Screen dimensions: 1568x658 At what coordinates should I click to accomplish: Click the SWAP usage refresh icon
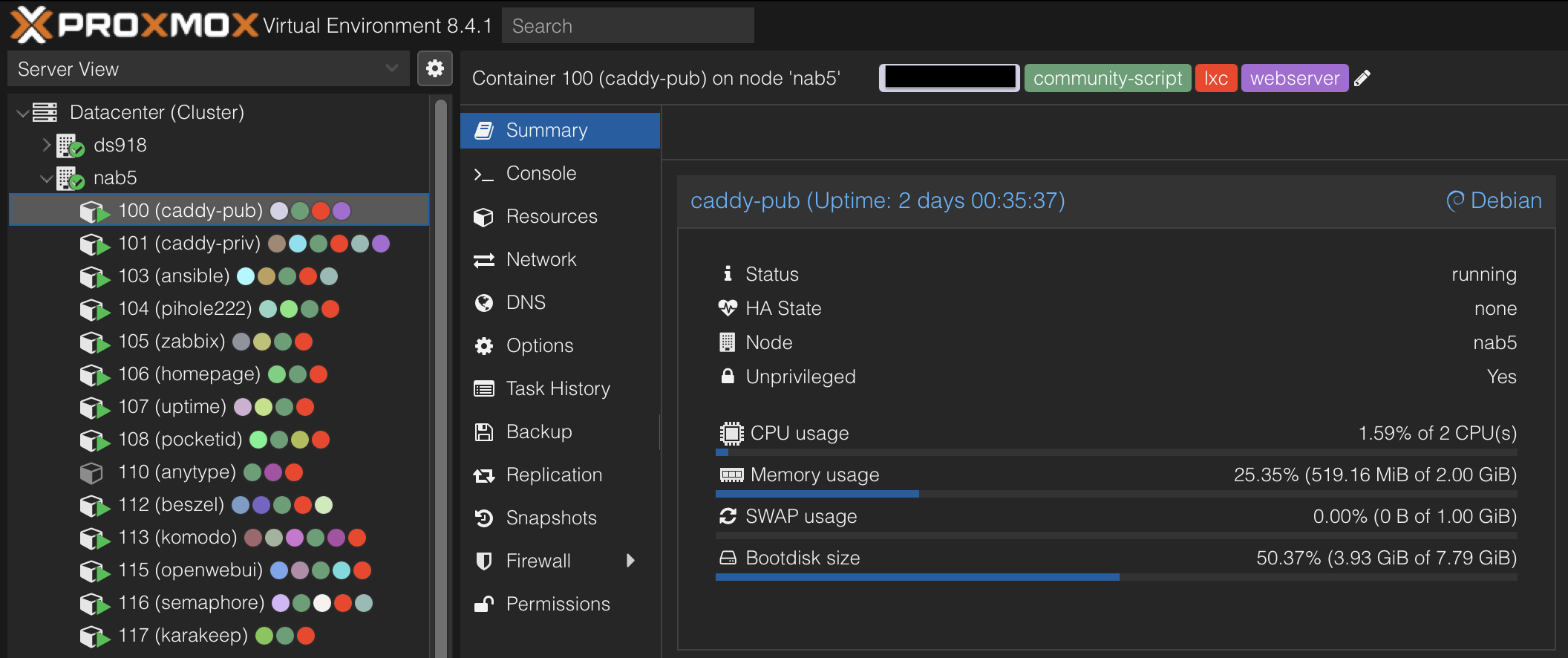pos(728,515)
